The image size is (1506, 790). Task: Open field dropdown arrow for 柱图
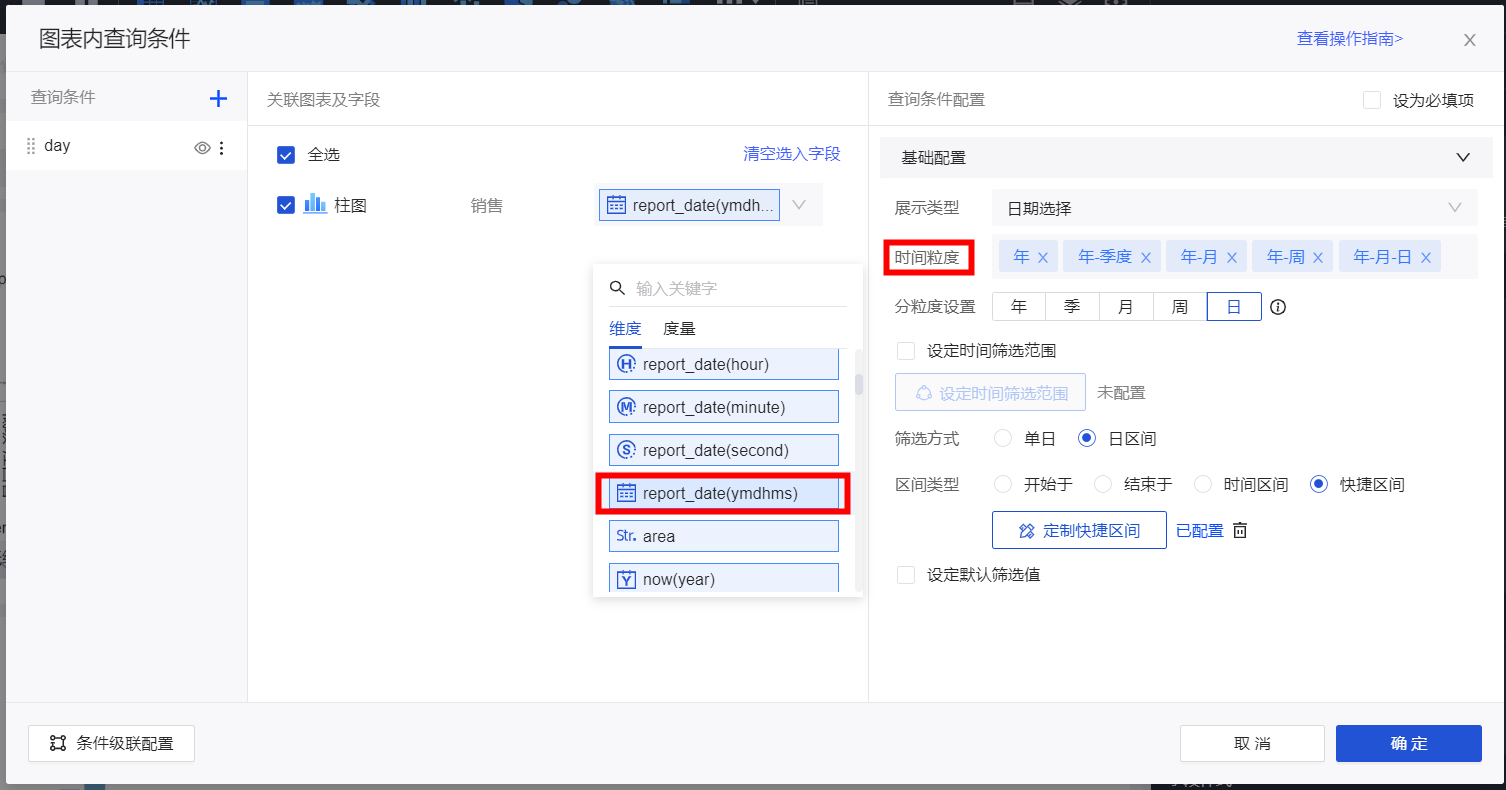pos(799,205)
